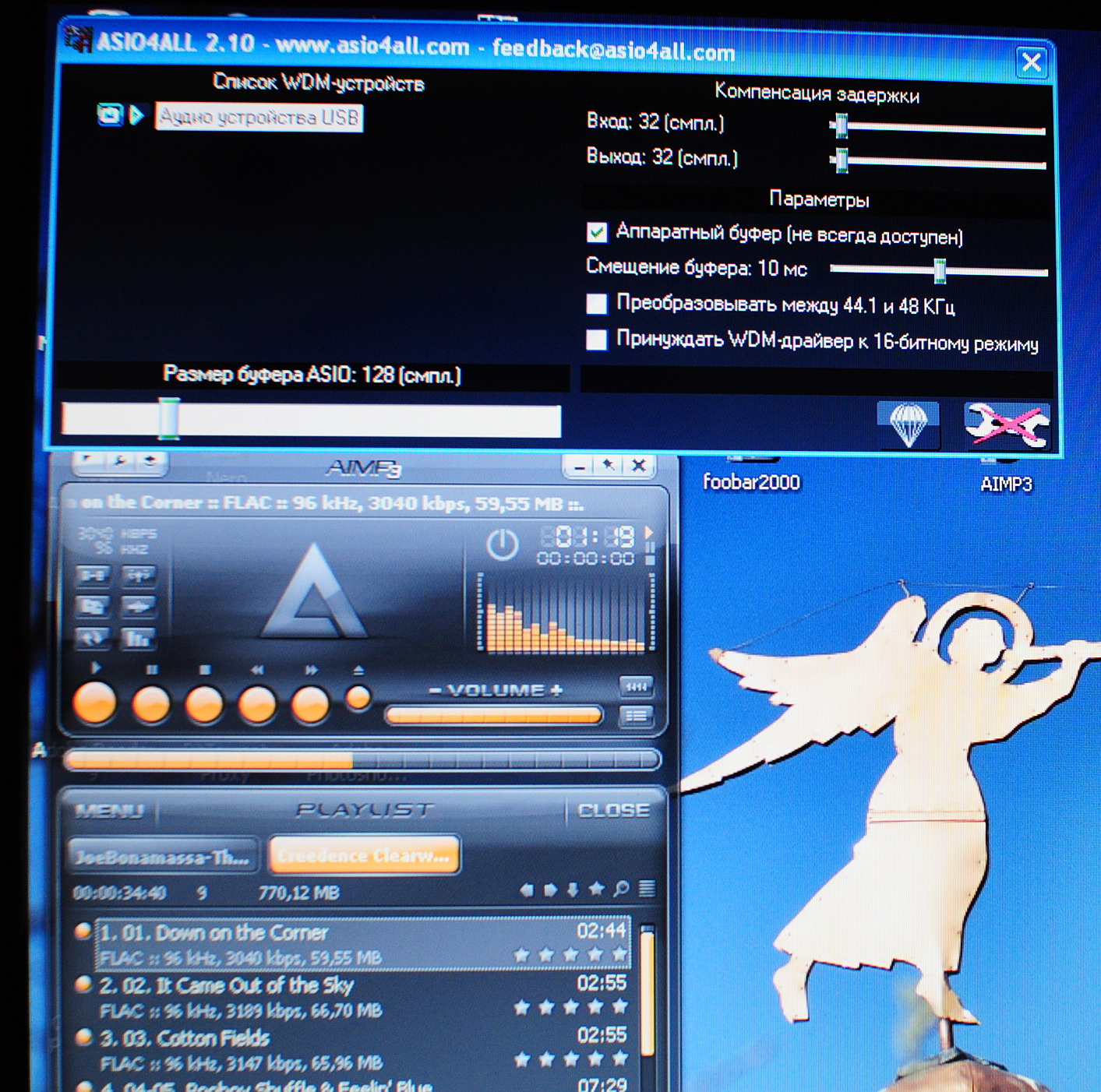Viewport: 1101px width, 1092px height.
Task: Select Аудио устройства USB in WDM device list
Action: click(259, 118)
